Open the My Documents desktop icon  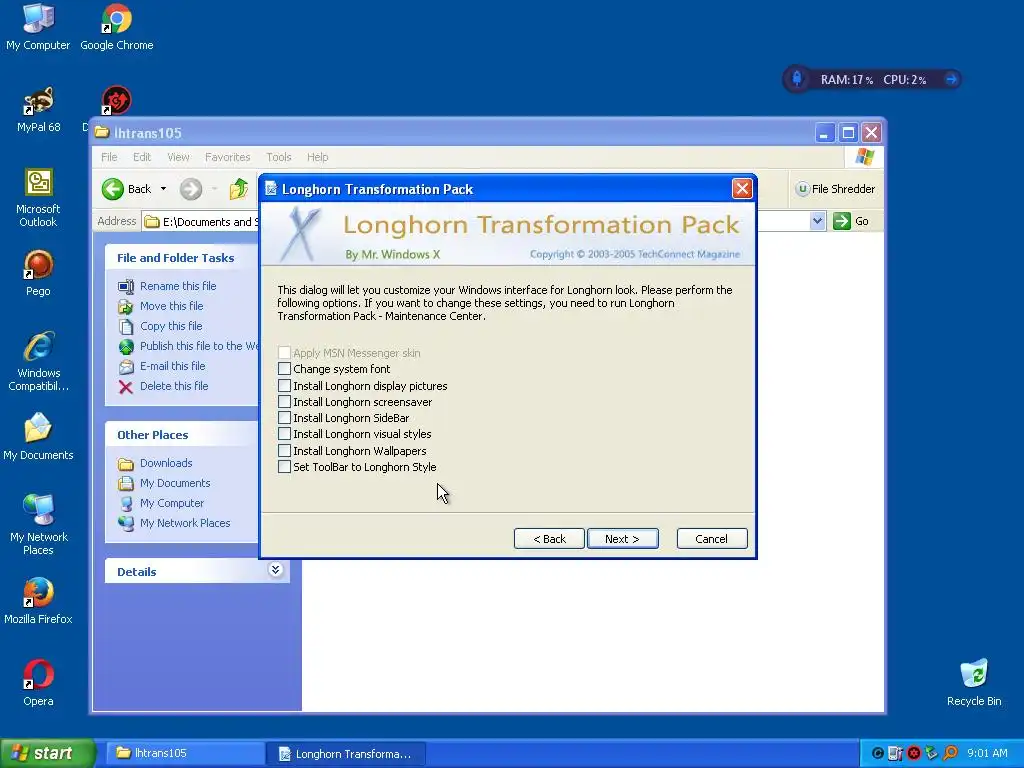click(38, 436)
